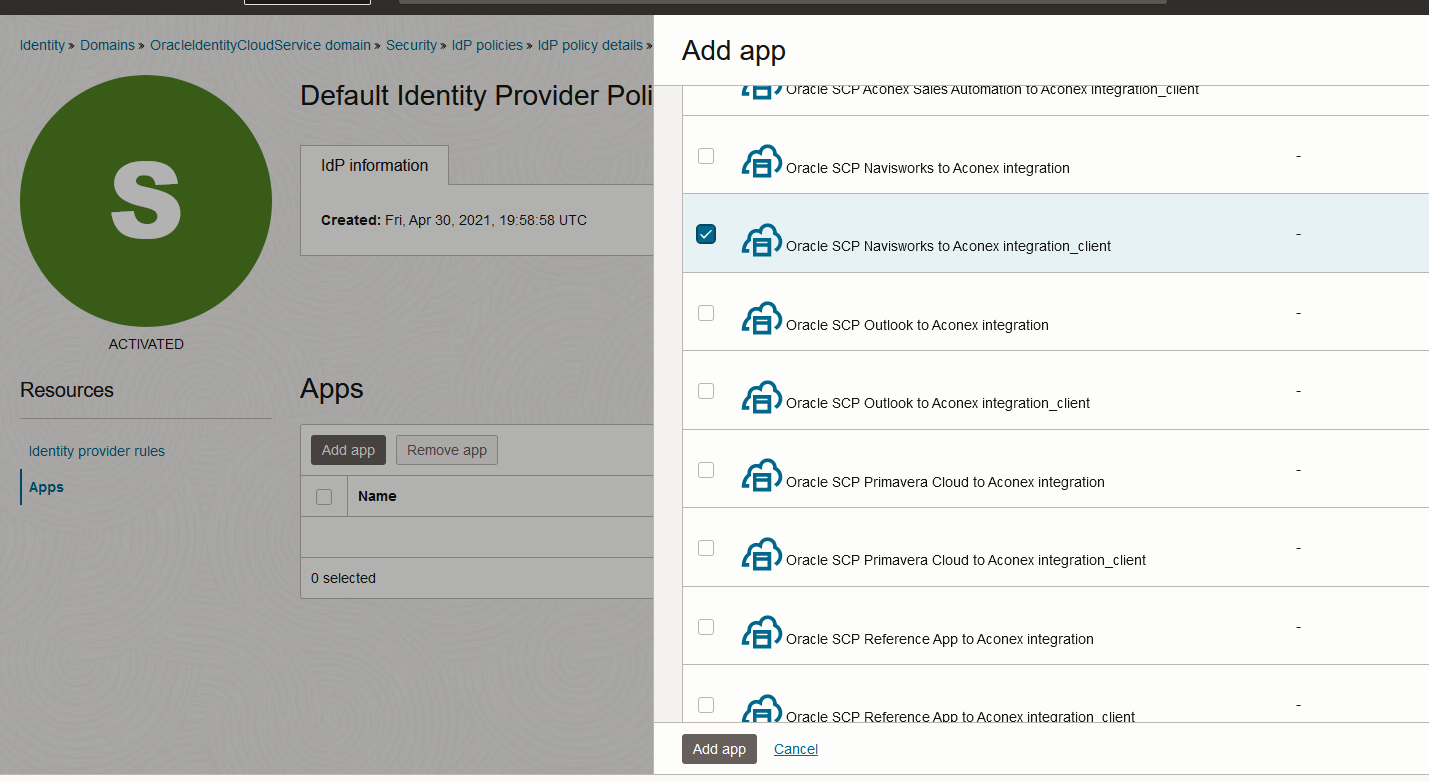The width and height of the screenshot is (1429, 782).
Task: Click Oracle SCP Outlook to Aconex integration name
Action: [x=917, y=325]
